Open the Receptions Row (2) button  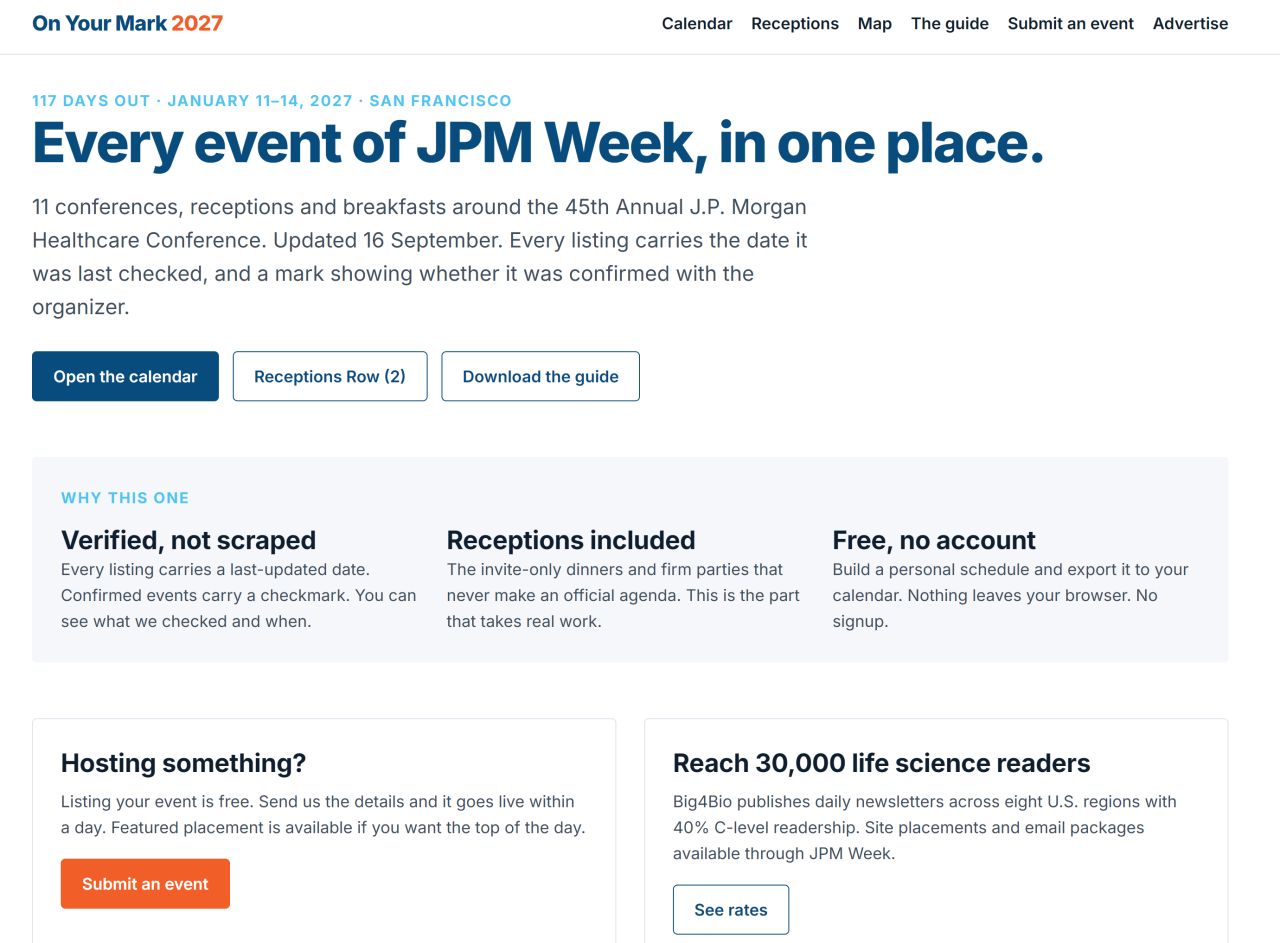click(x=330, y=376)
